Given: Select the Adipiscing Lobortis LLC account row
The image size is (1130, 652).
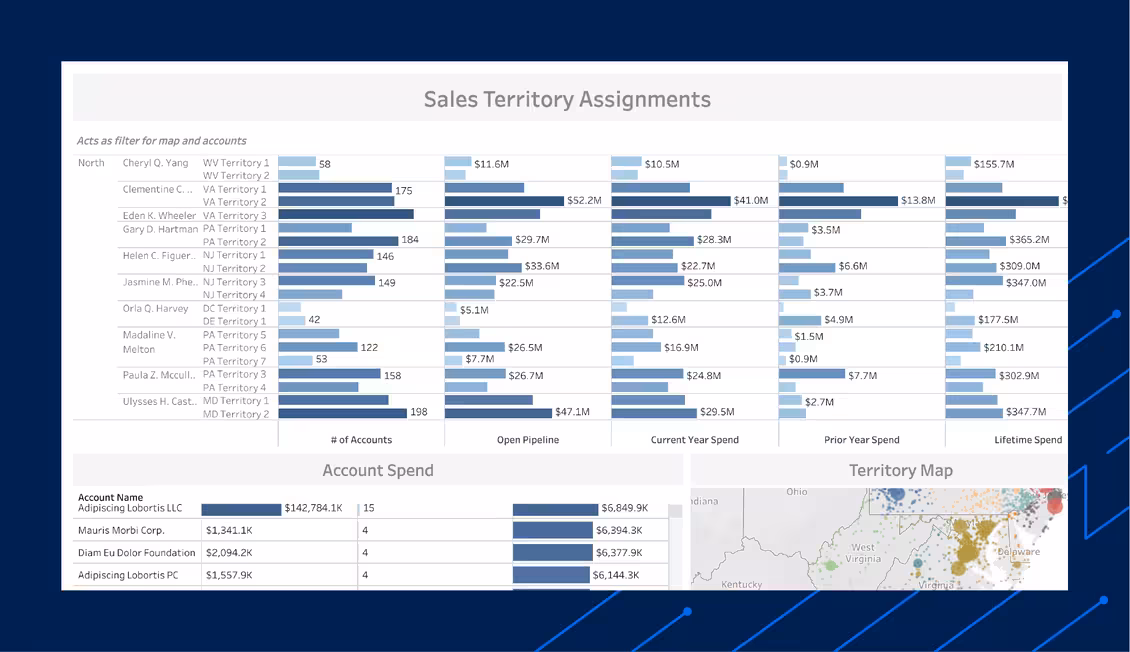Looking at the screenshot, I should click(x=130, y=507).
